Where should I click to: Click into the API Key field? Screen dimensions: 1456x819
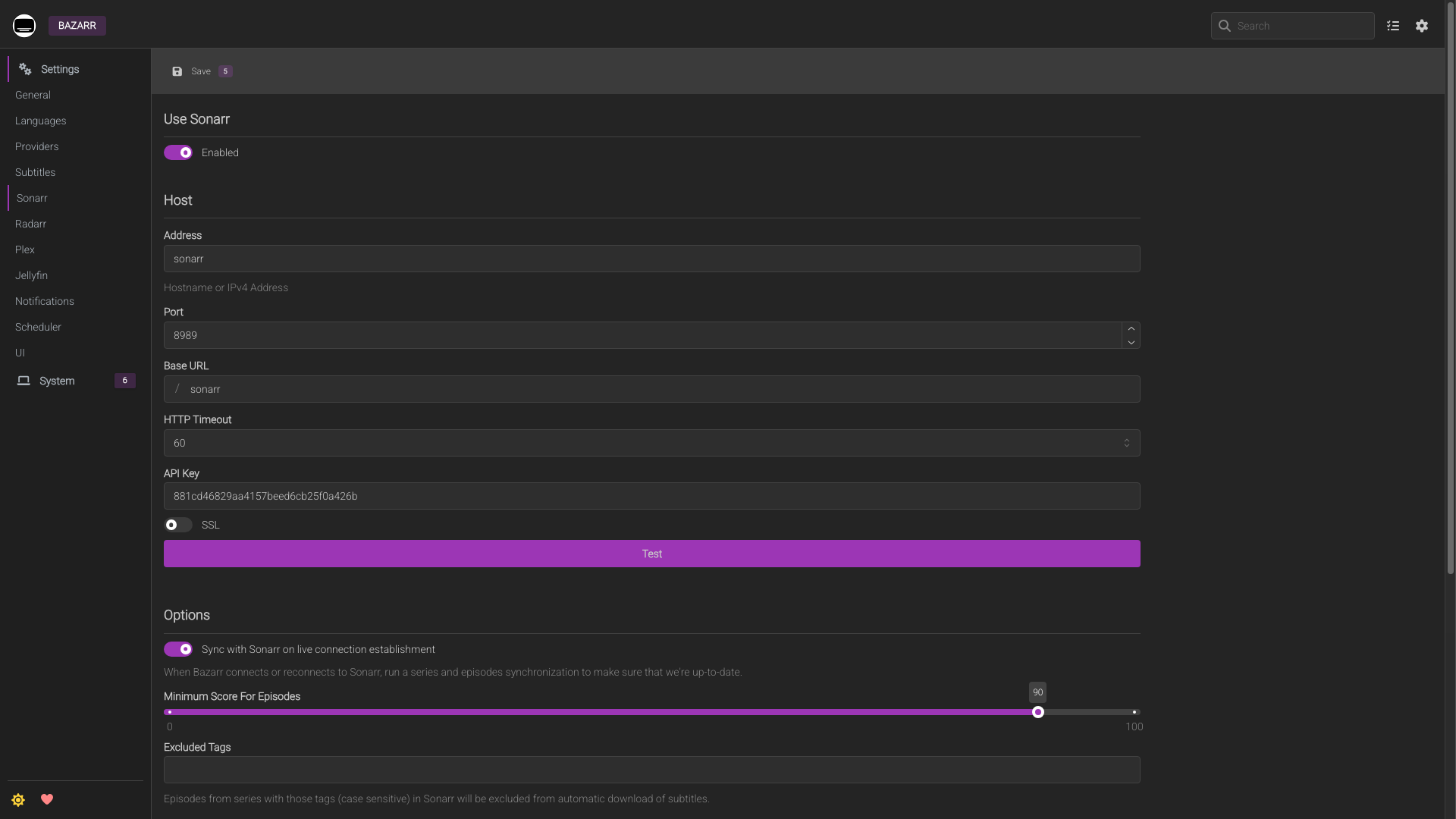(x=652, y=496)
